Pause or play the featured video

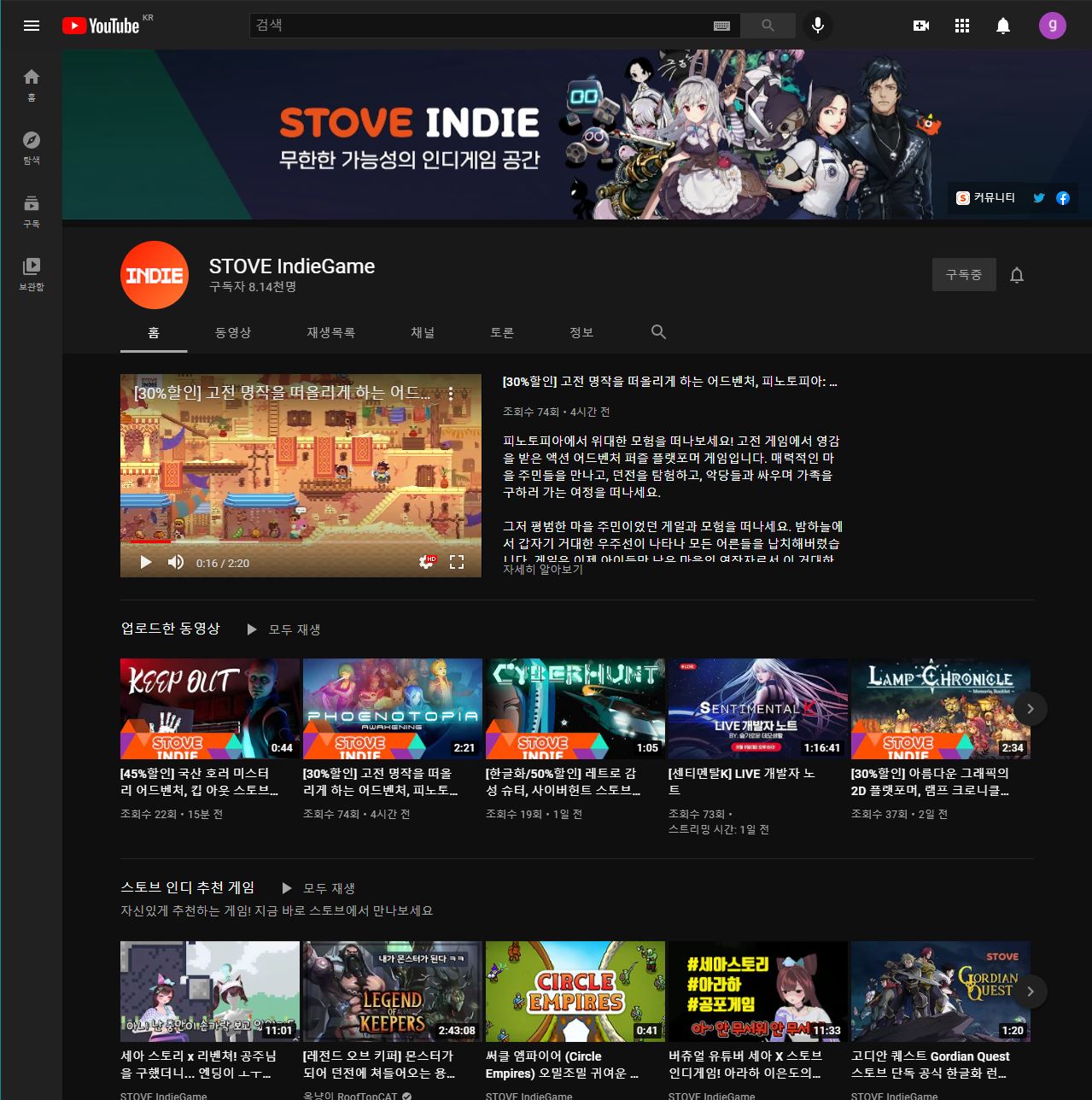point(145,562)
